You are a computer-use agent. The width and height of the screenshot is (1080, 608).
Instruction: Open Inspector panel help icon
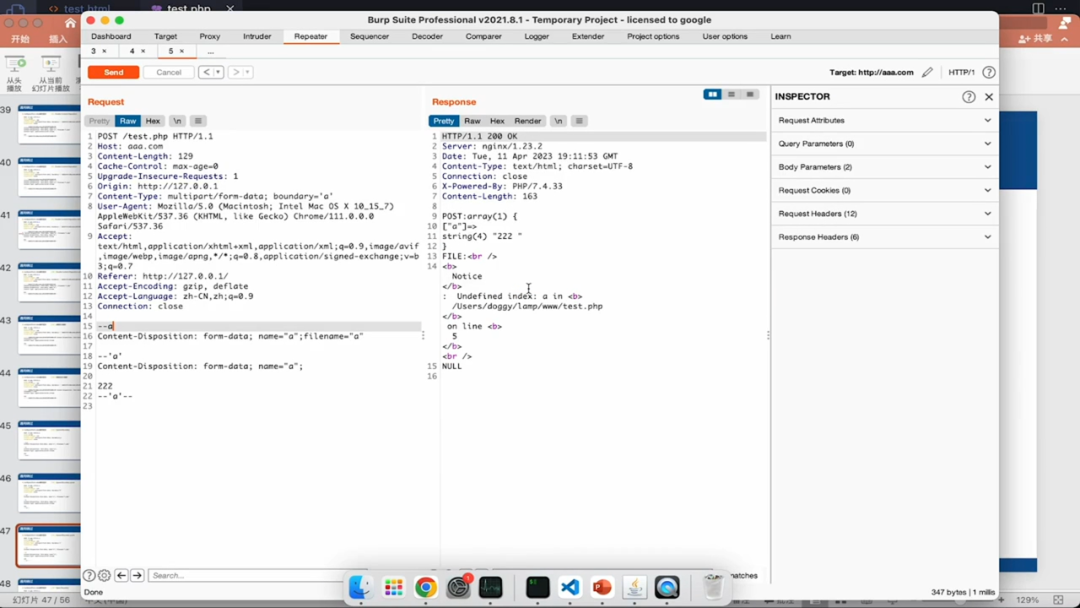coord(968,97)
